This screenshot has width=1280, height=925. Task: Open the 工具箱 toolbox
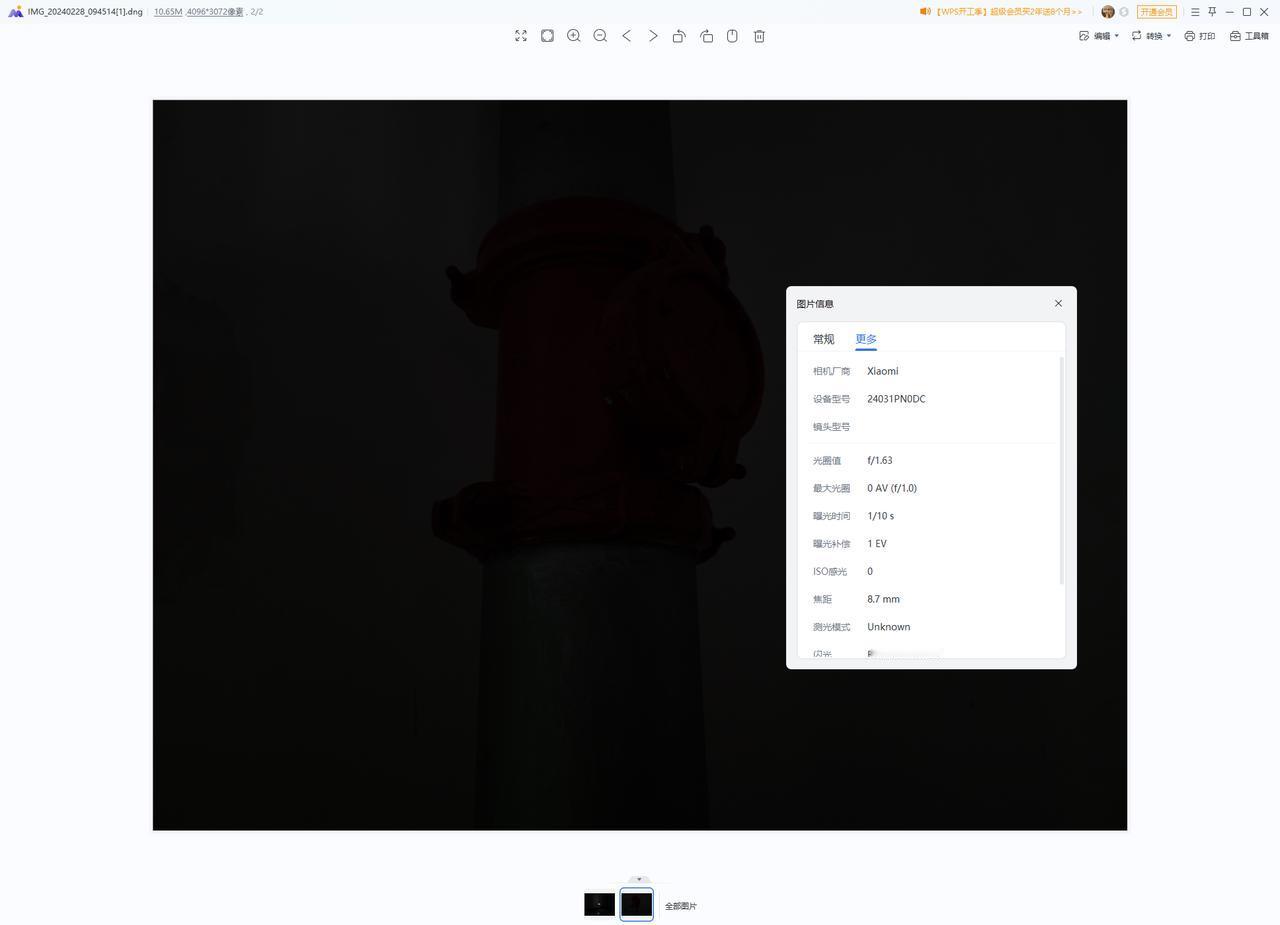coord(1249,36)
